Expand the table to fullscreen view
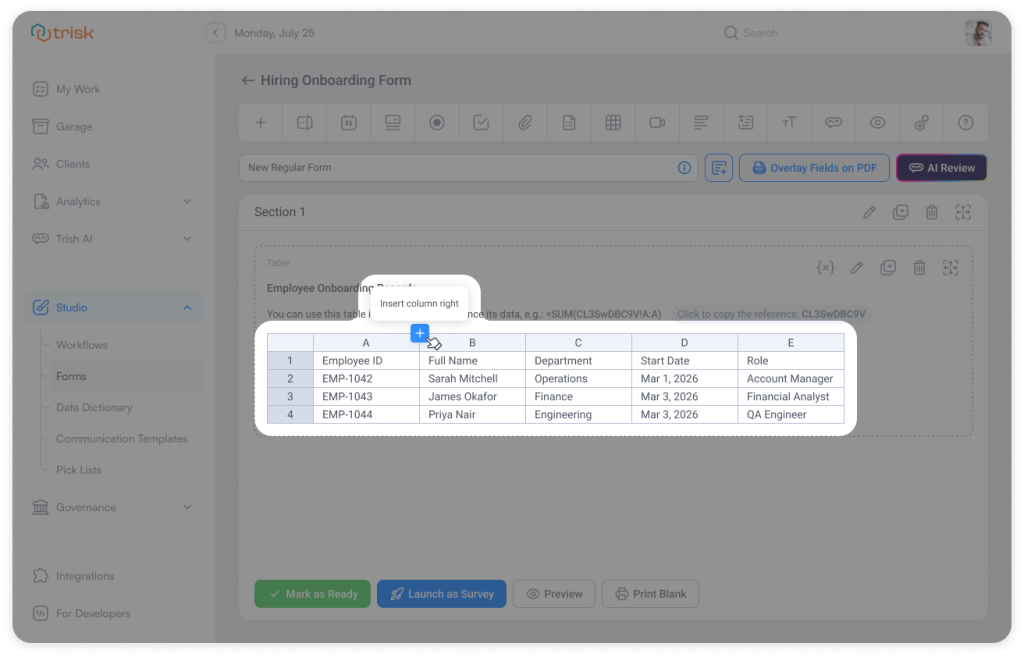This screenshot has height=657, width=1024. pyautogui.click(x=951, y=268)
